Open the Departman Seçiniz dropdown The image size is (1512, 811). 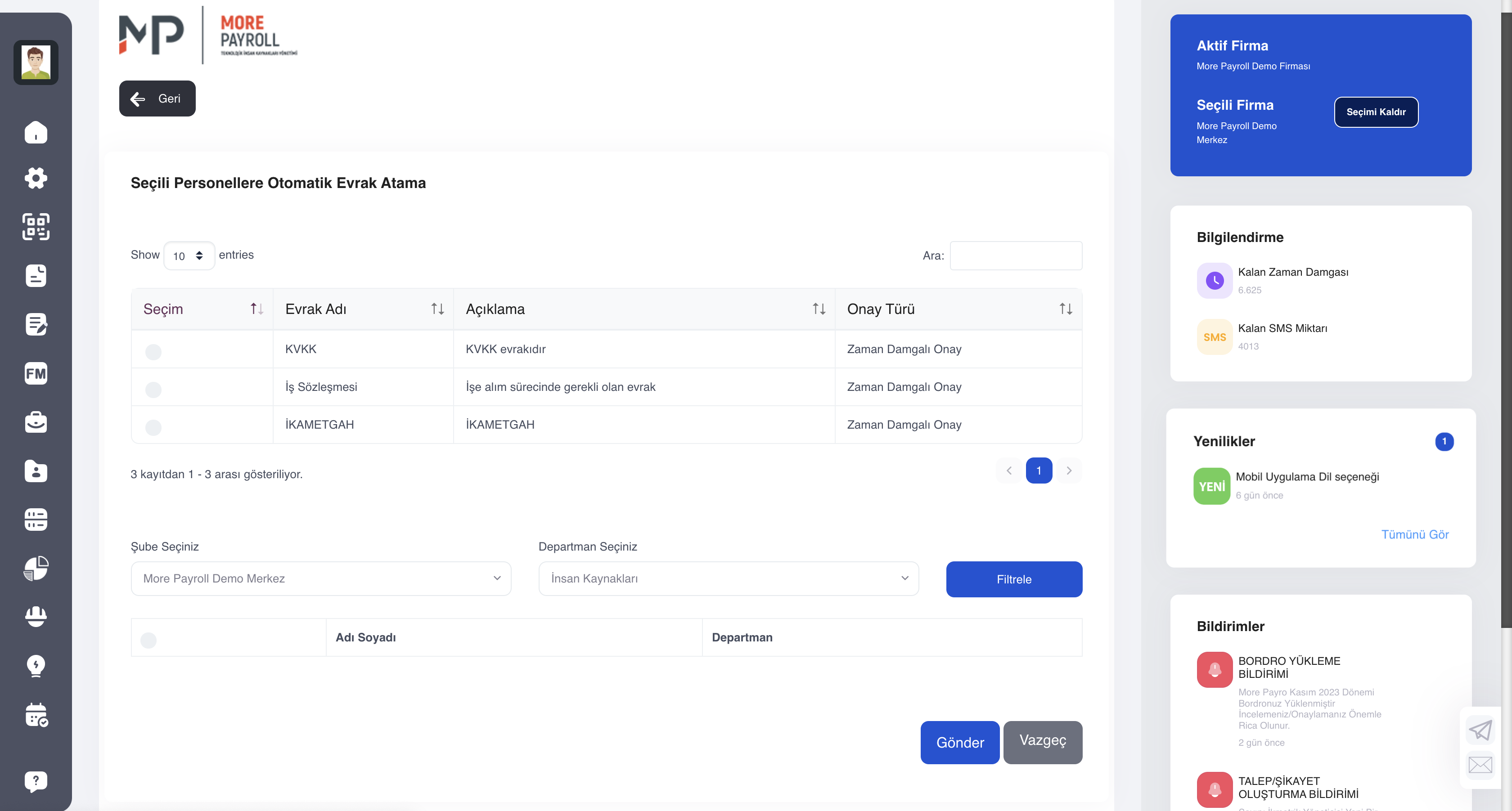[x=729, y=578]
